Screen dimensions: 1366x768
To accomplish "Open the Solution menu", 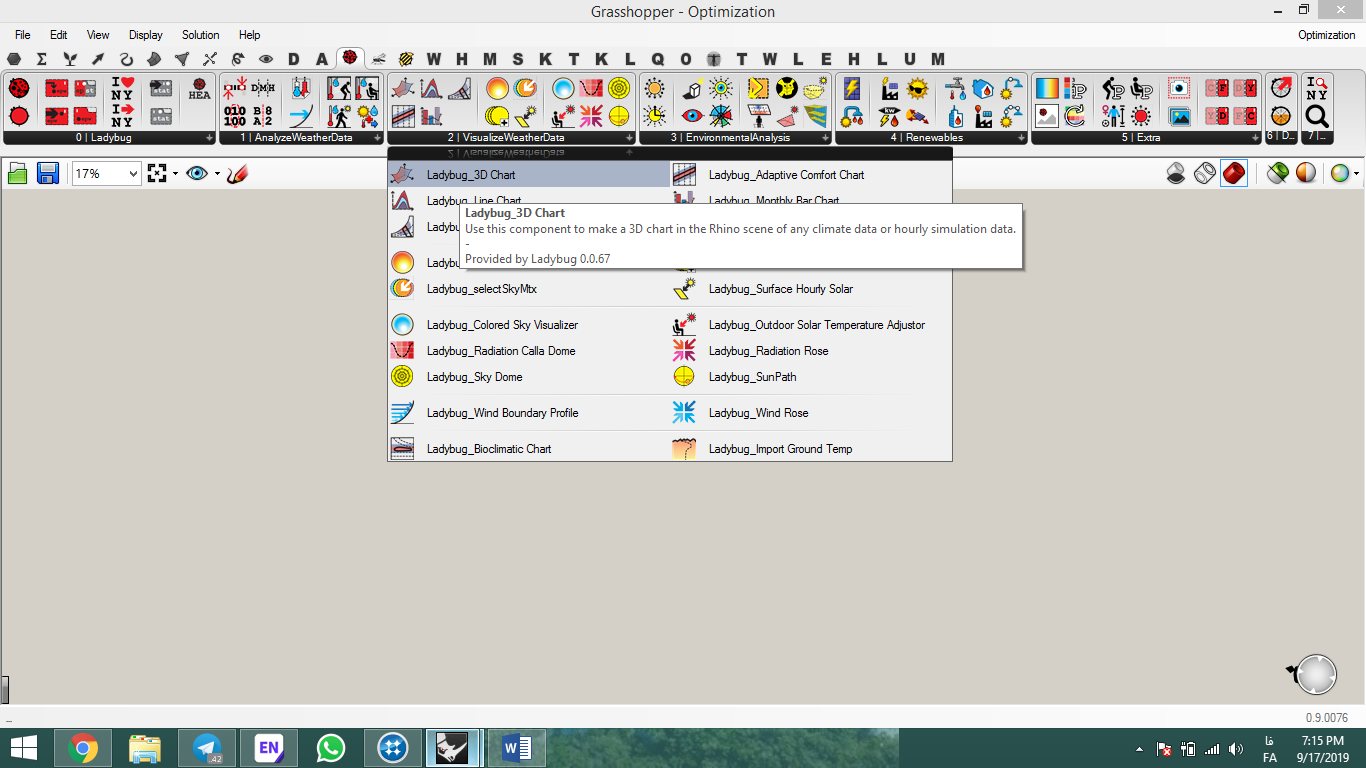I will (200, 35).
